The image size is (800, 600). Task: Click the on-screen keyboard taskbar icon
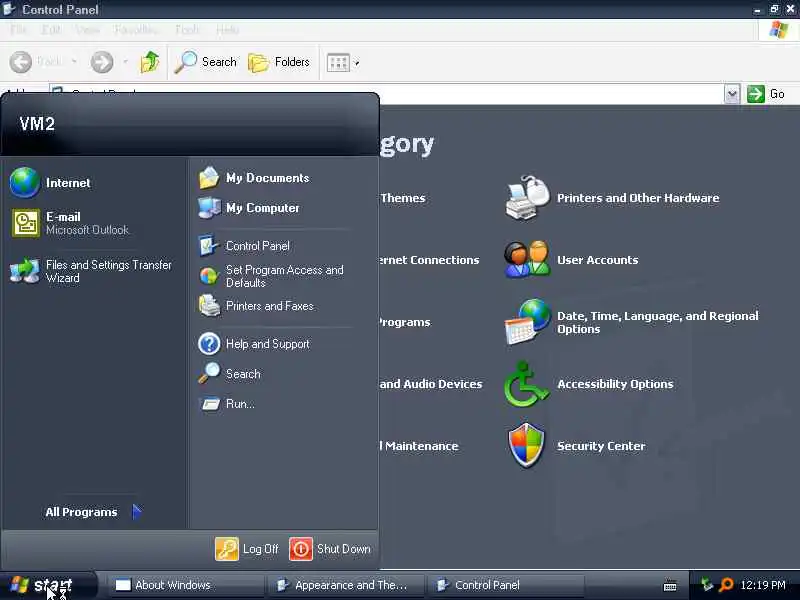click(x=670, y=587)
